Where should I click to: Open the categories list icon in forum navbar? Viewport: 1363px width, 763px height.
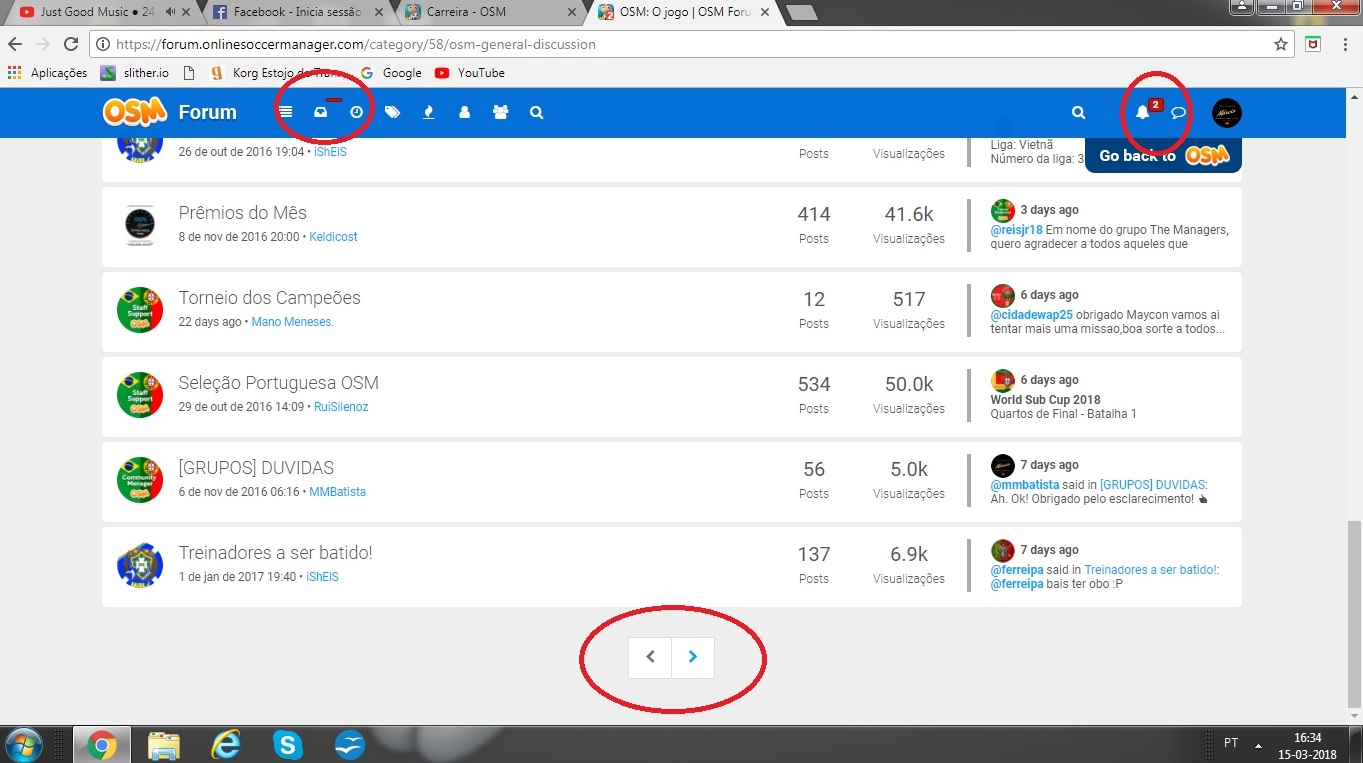pyautogui.click(x=286, y=113)
